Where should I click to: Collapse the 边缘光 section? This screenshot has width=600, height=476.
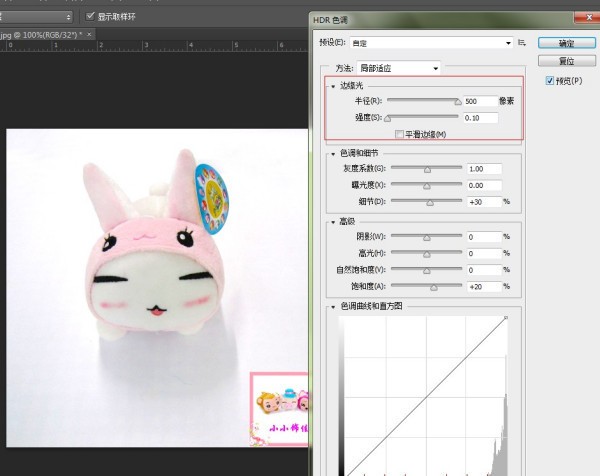[332, 86]
